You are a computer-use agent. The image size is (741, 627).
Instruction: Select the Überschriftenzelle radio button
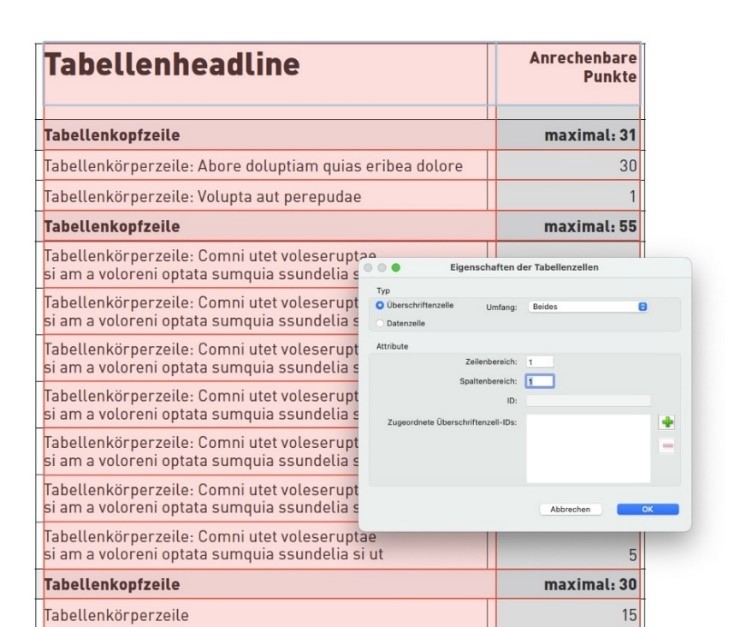pyautogui.click(x=380, y=306)
